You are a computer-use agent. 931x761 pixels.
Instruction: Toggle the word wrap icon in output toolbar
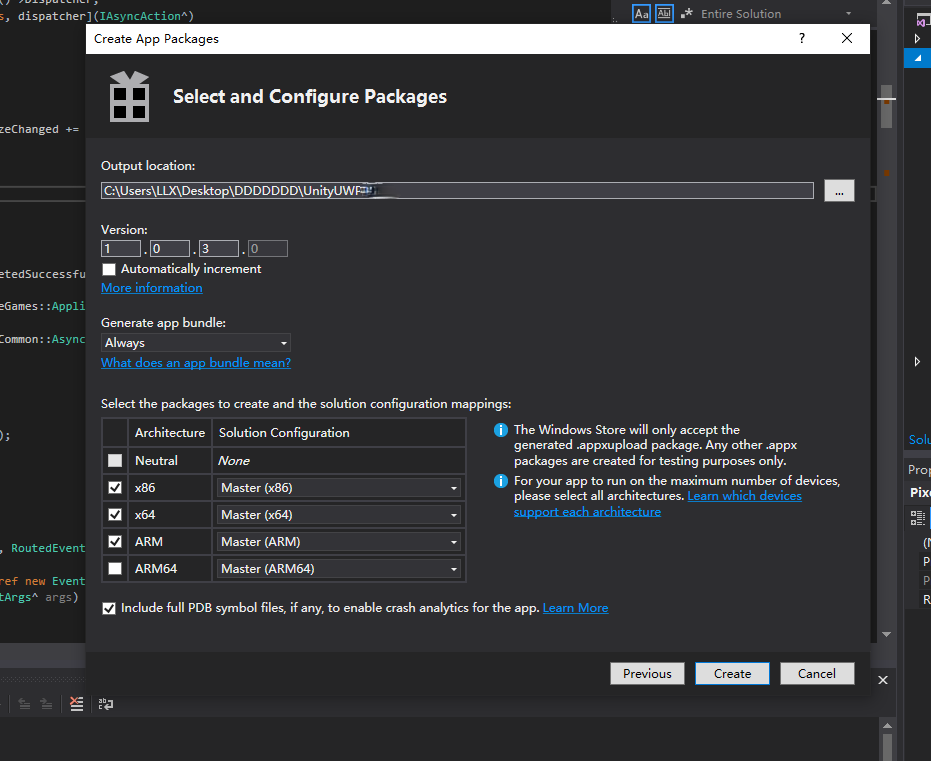tap(105, 704)
